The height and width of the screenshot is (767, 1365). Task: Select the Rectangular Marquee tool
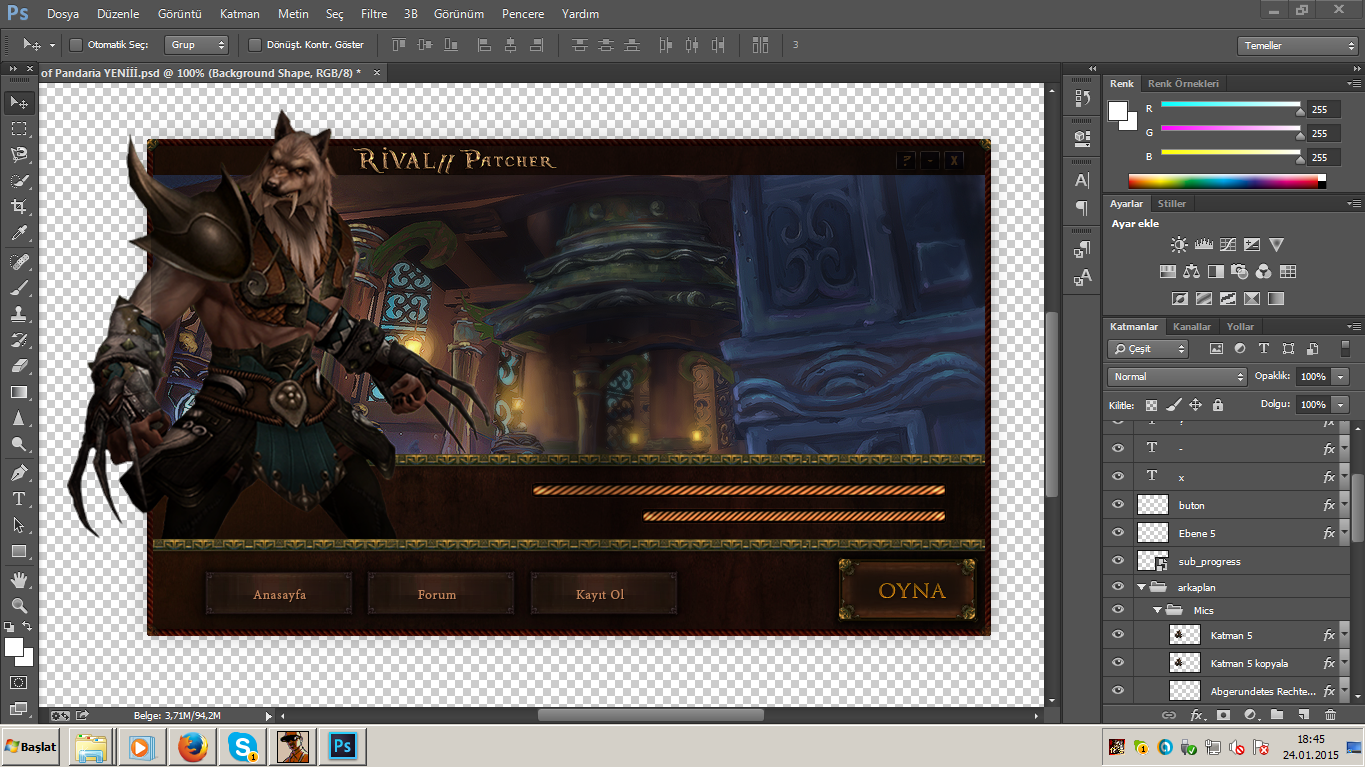[19, 129]
